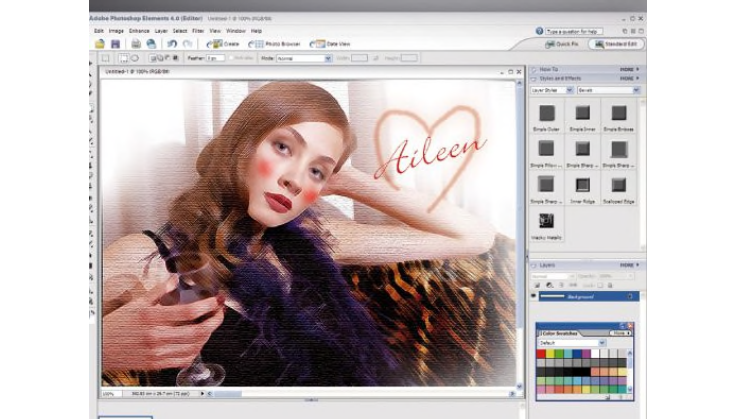
Task: Open the Mode dropdown in options bar
Action: tap(304, 58)
